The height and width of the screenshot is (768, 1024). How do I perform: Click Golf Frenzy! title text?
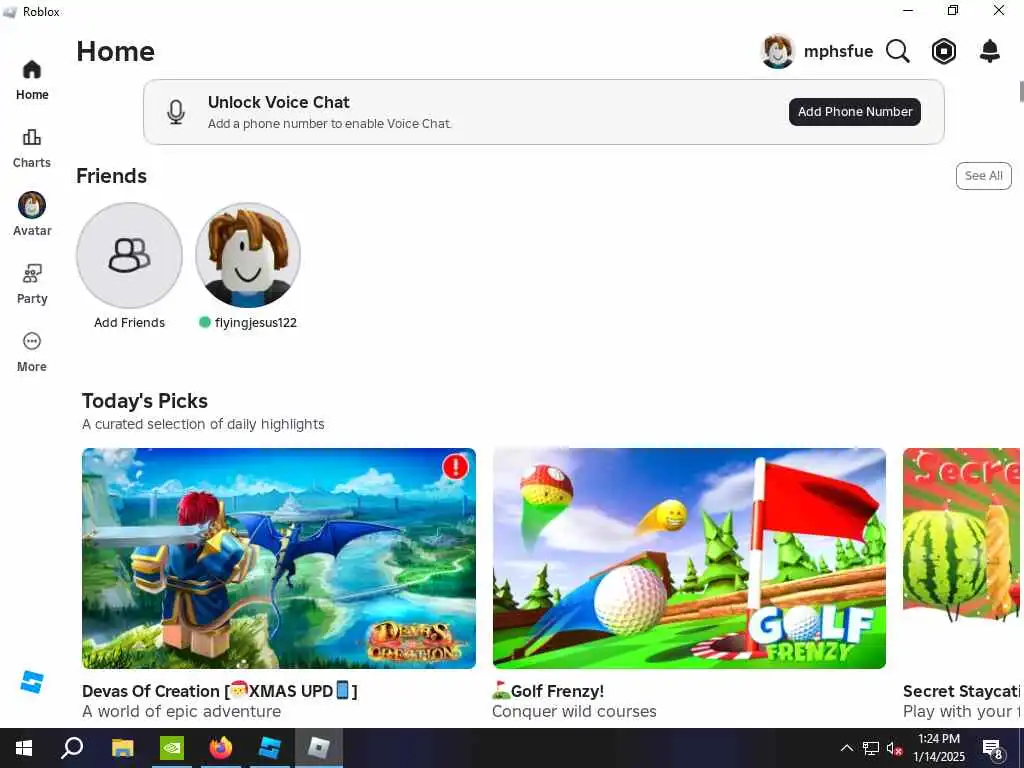pyautogui.click(x=548, y=691)
